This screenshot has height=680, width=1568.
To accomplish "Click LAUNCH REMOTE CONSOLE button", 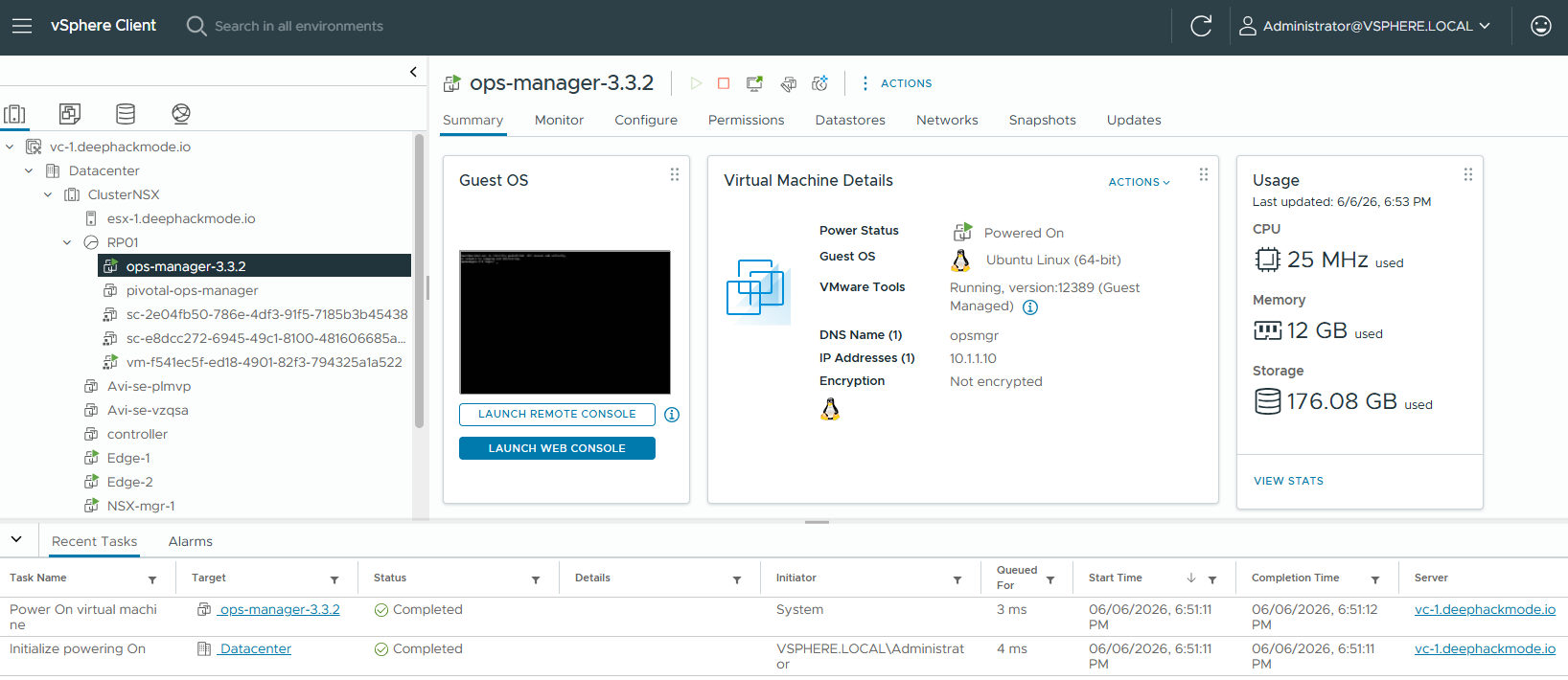I will (557, 414).
